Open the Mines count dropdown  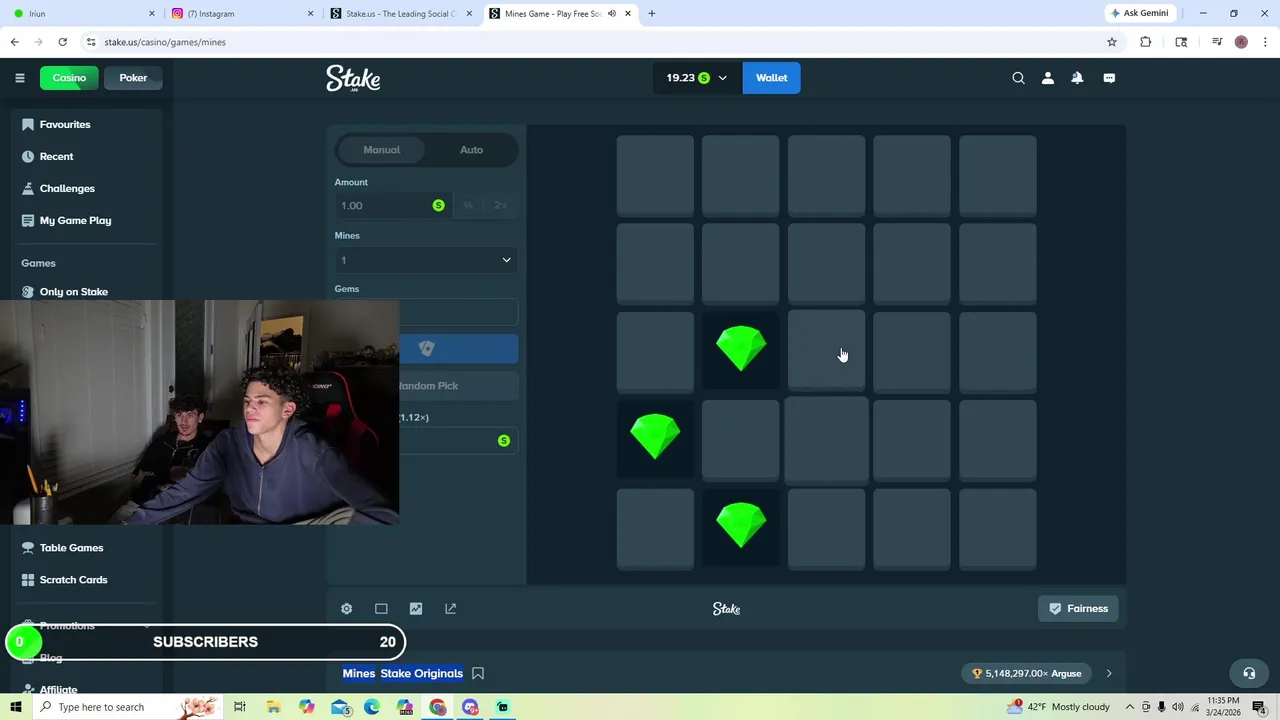tap(426, 260)
